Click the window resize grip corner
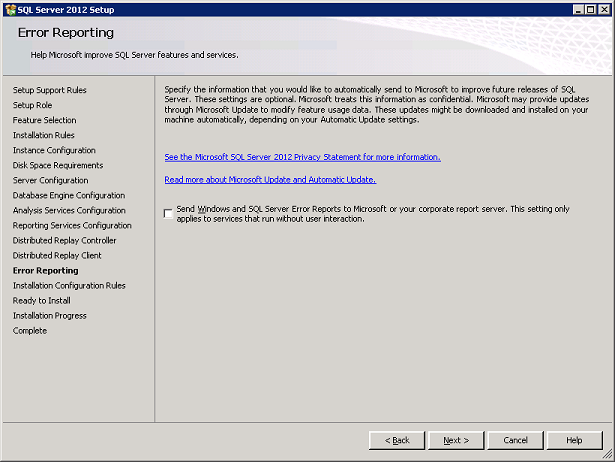This screenshot has height=462, width=615. tap(607, 454)
